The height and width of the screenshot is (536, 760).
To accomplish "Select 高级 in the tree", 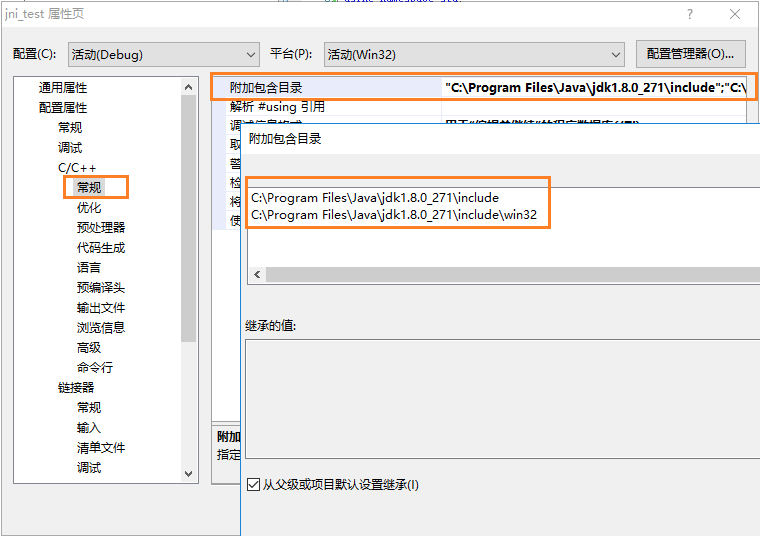I will [x=89, y=347].
